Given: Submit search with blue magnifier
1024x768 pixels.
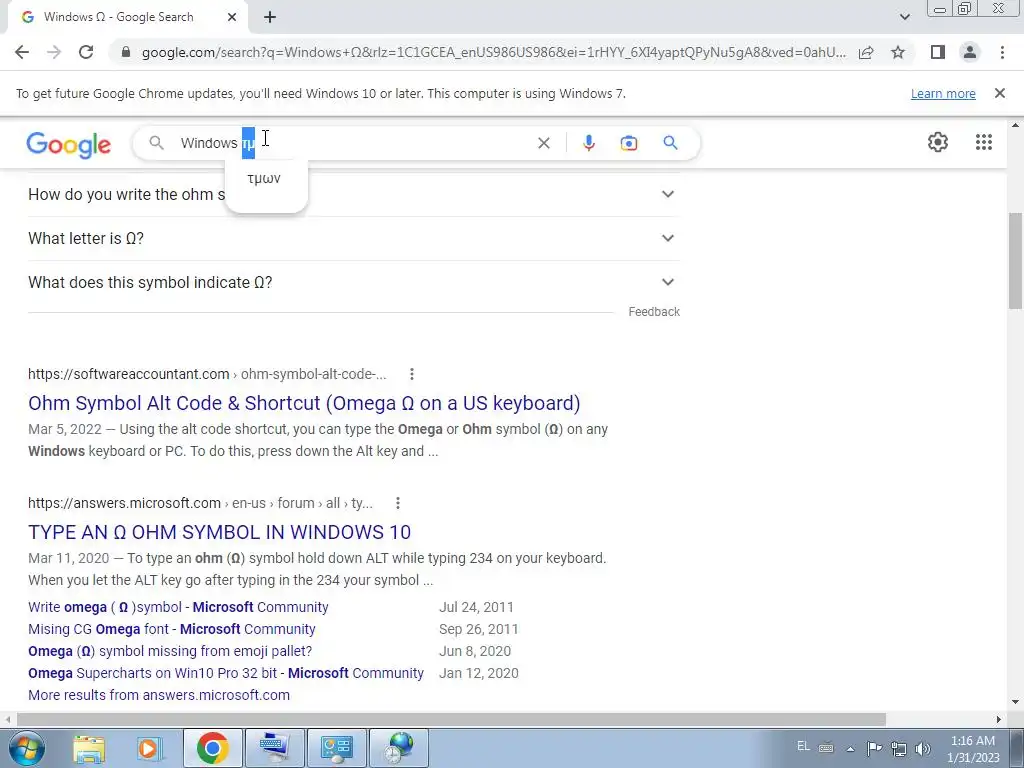Looking at the screenshot, I should click(x=670, y=142).
